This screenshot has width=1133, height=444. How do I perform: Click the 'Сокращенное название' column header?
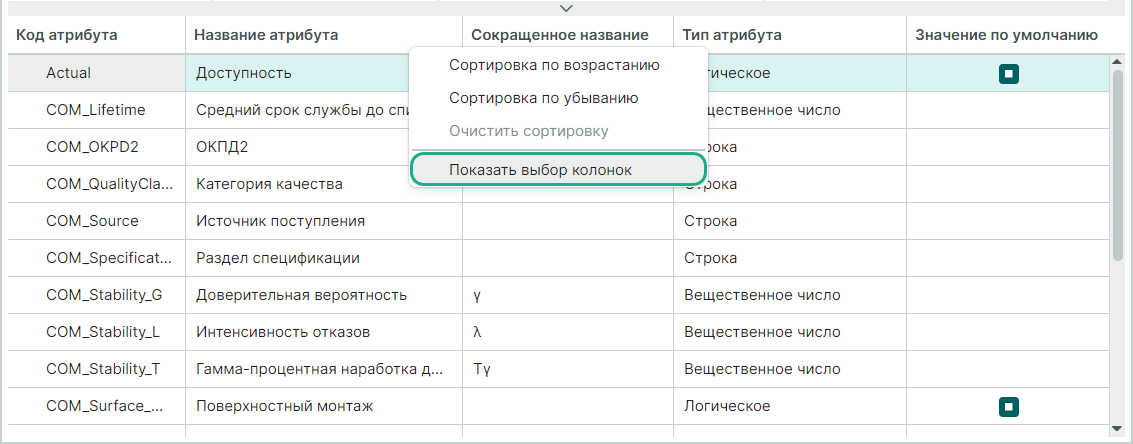[x=560, y=35]
